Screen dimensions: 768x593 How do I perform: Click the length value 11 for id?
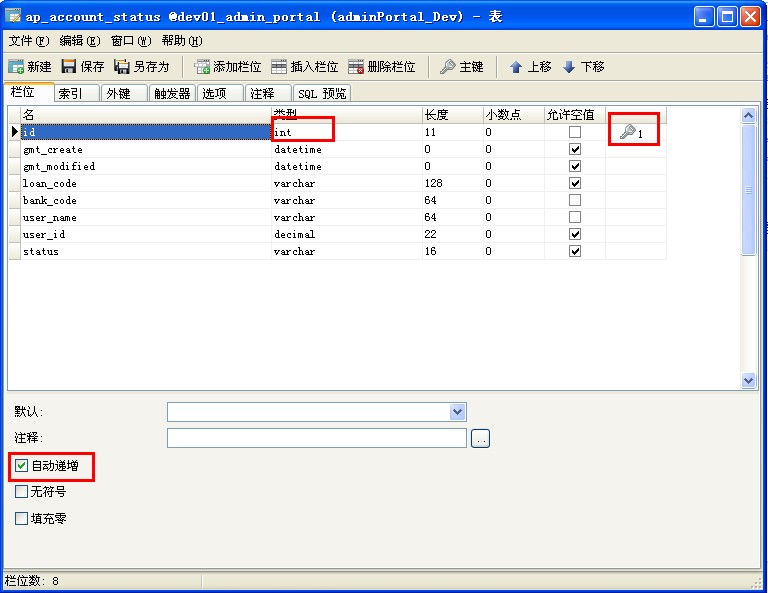[x=453, y=132]
